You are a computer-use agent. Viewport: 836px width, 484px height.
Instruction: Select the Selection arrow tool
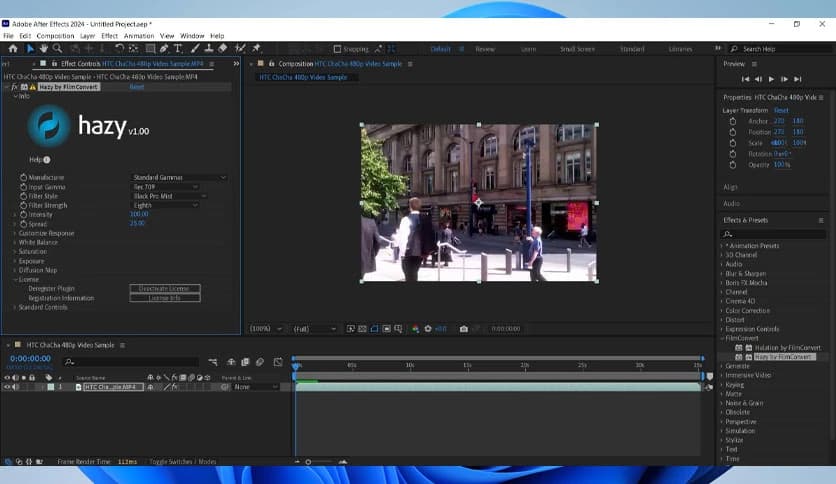click(x=30, y=49)
